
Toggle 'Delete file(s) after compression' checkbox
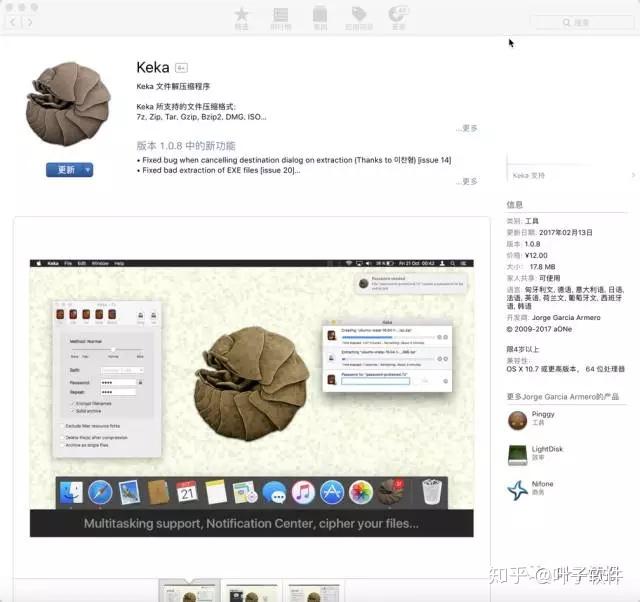click(x=62, y=438)
